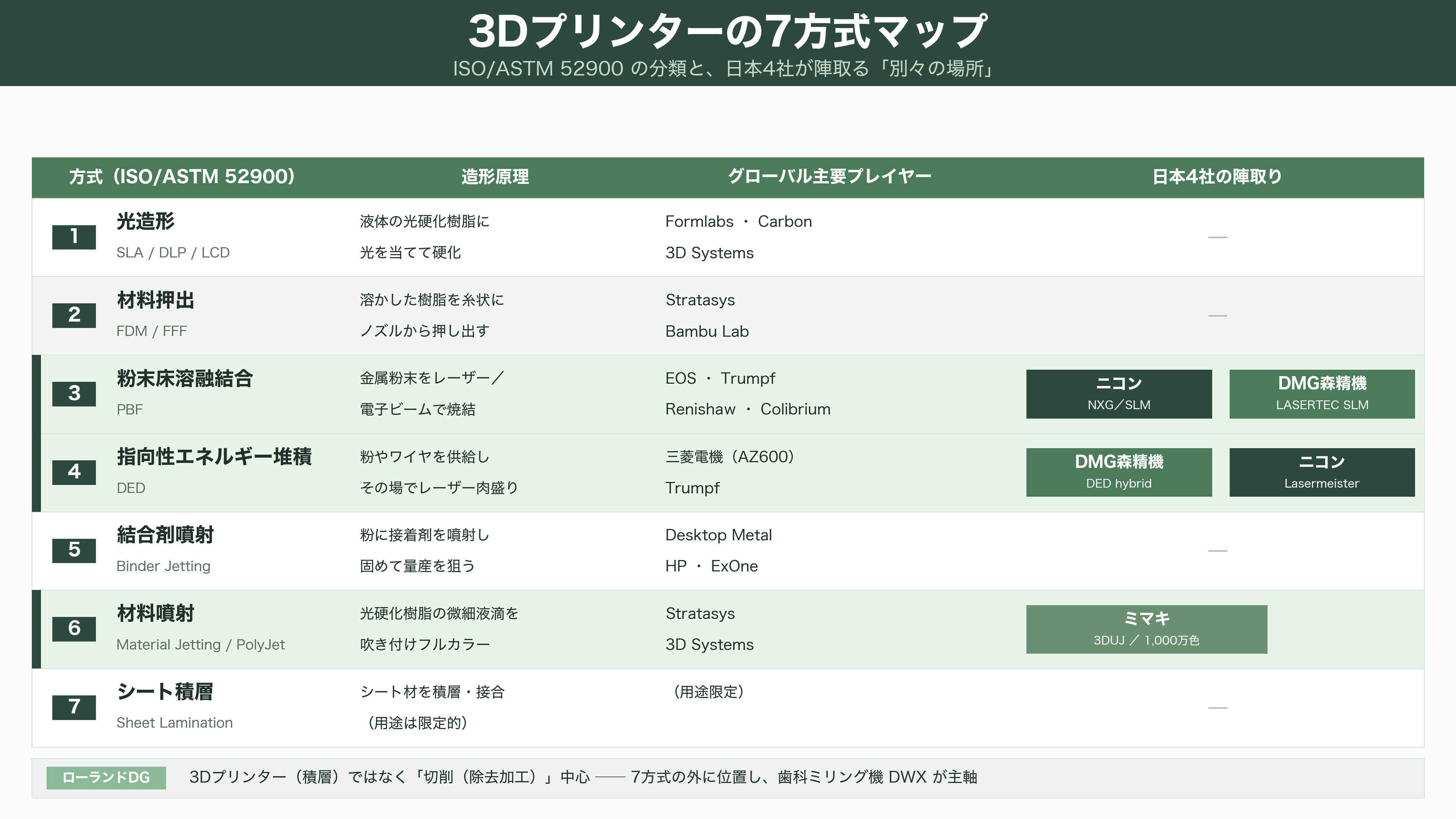The height and width of the screenshot is (819, 1456).
Task: Click the number 5 badge
Action: 74,551
